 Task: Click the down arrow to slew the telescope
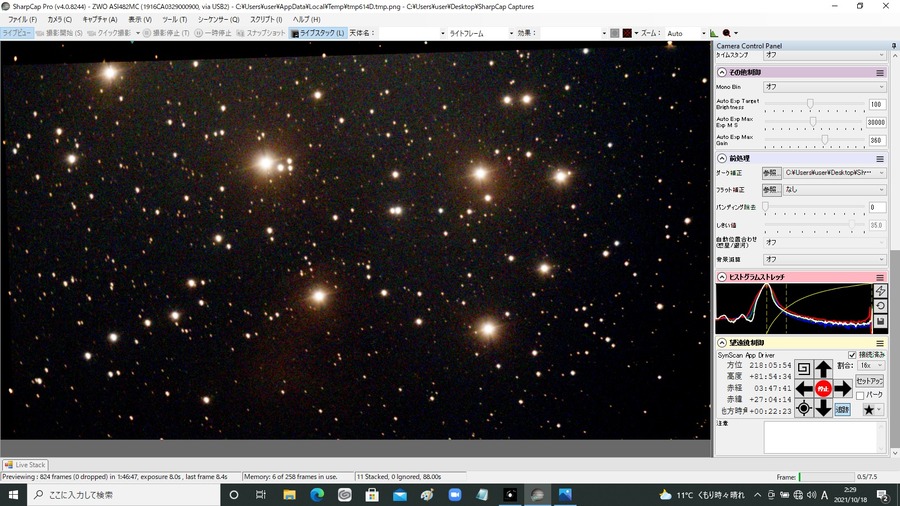pos(824,408)
